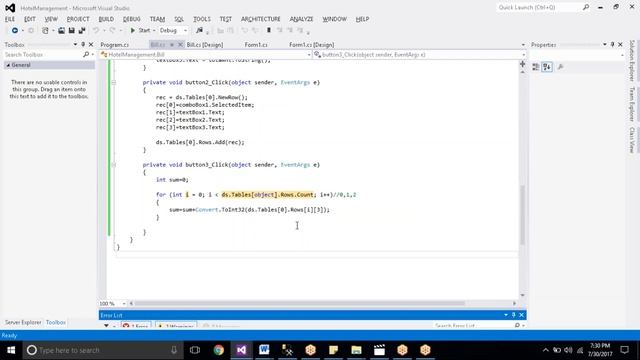Open the Toolbox window options dropdown arrow
The height and width of the screenshot is (360, 640).
[x=75, y=44]
